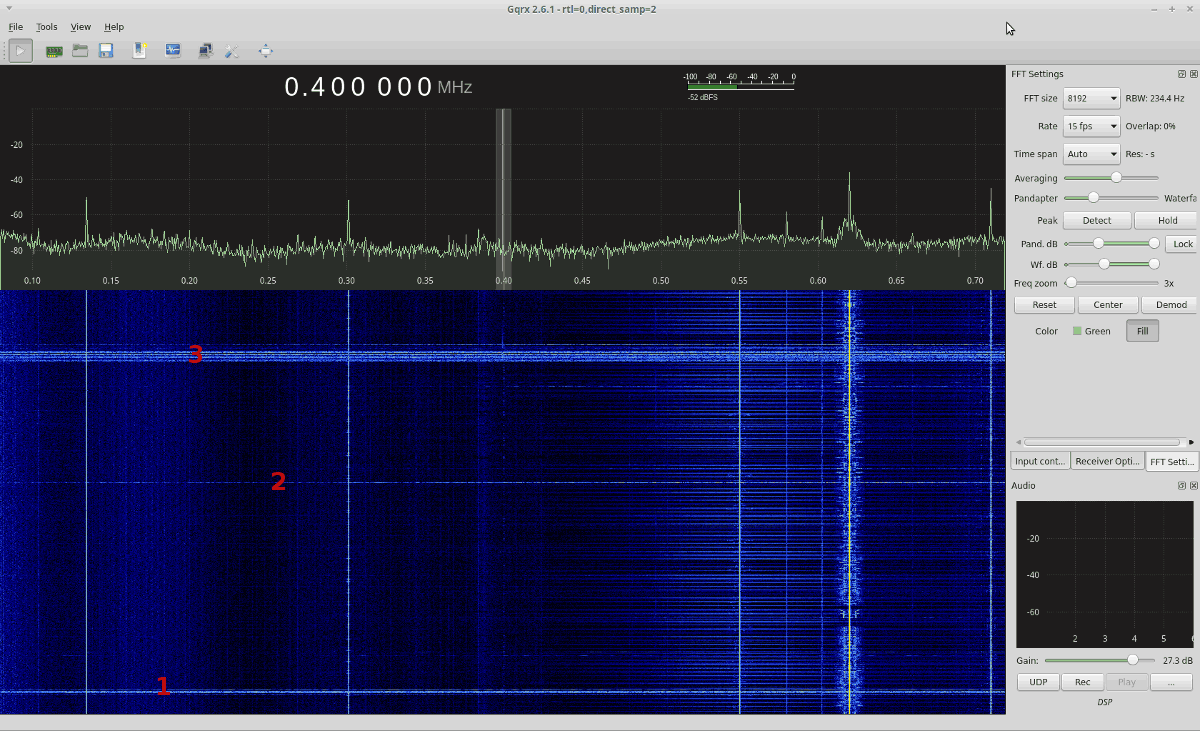Open the FFT size dropdown
This screenshot has height=731, width=1200.
1092,99
